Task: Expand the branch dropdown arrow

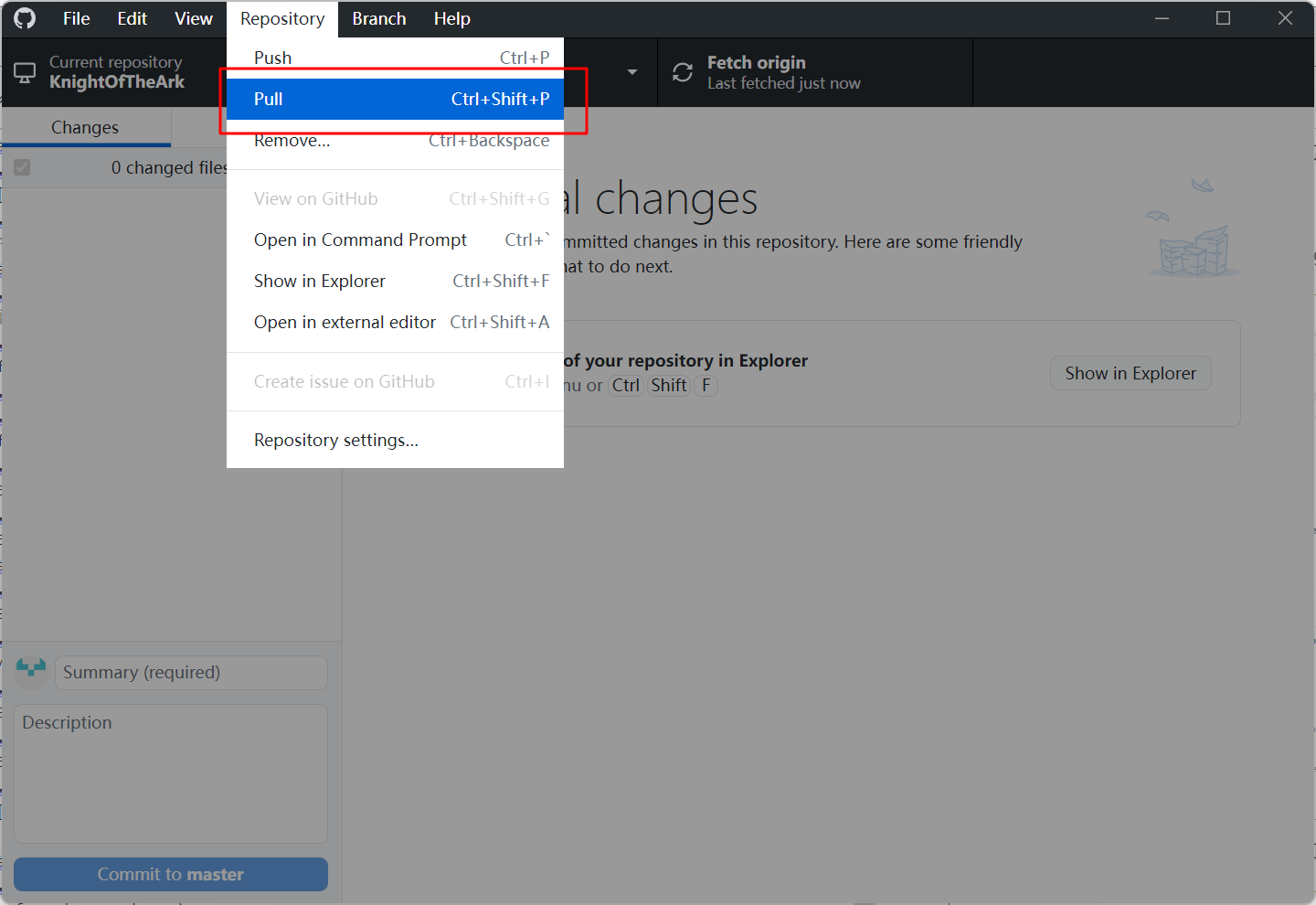Action: pos(631,72)
